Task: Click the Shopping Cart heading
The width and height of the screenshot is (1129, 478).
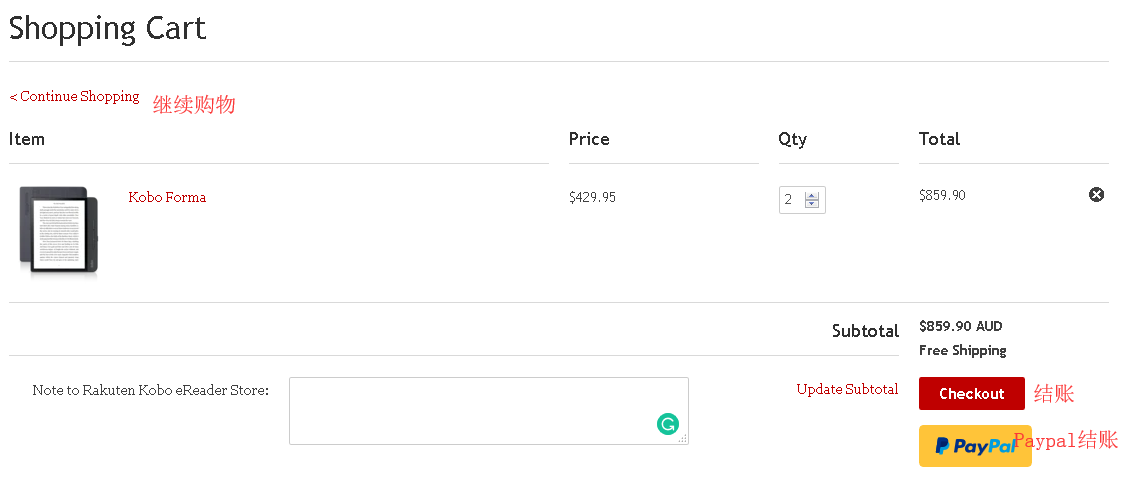Action: 107,28
